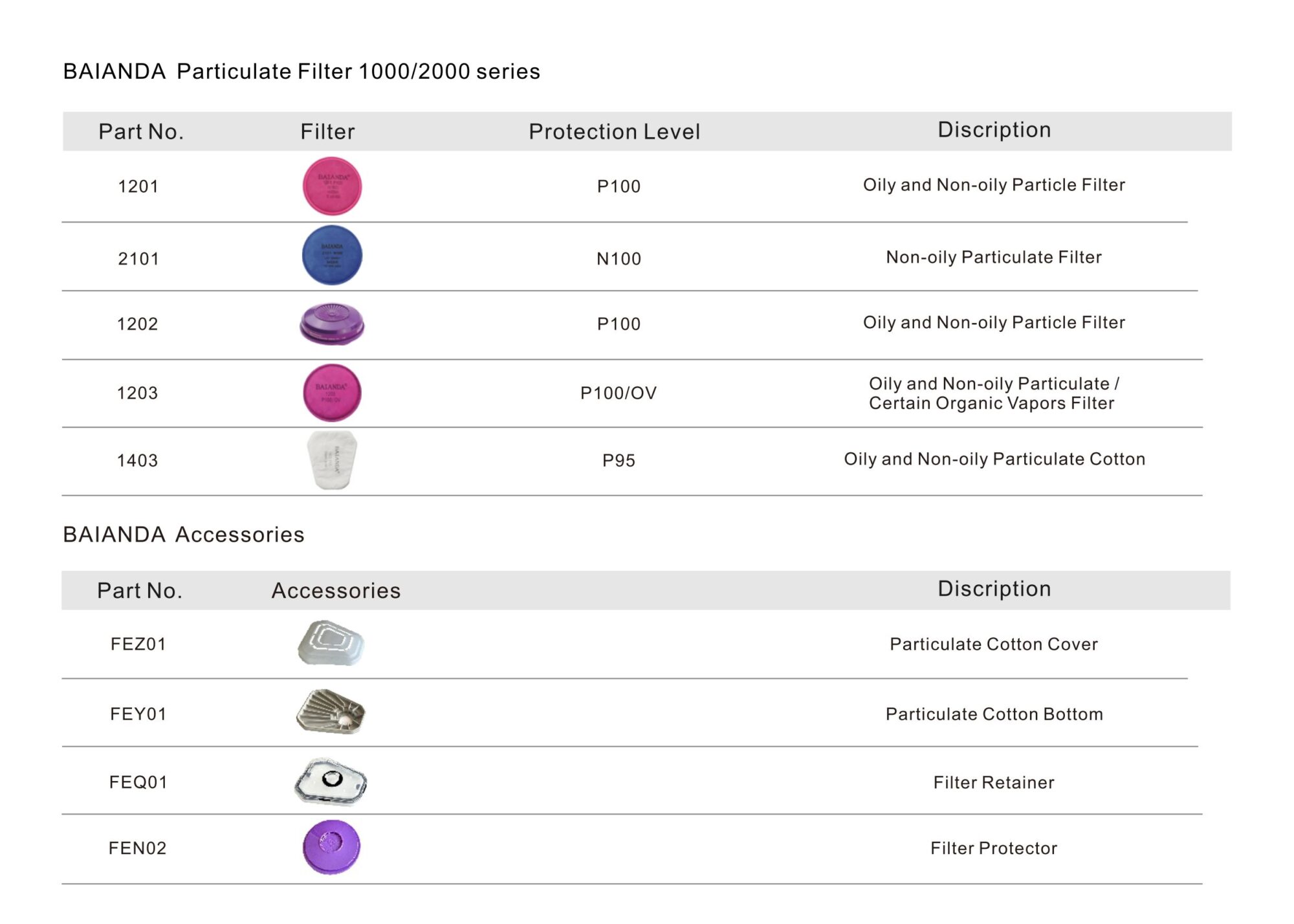Click the P100/OV protection level text

[619, 393]
